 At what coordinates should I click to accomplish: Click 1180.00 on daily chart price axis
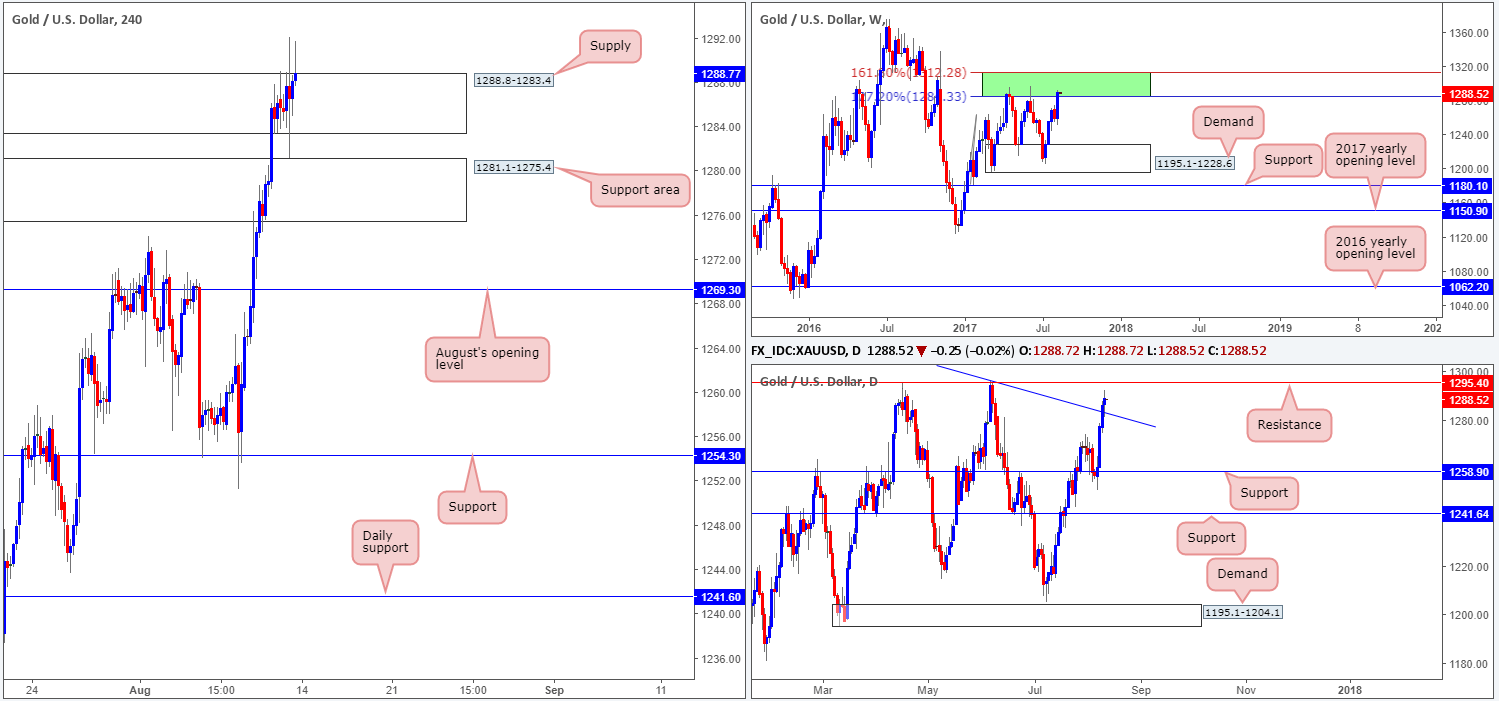[1470, 664]
